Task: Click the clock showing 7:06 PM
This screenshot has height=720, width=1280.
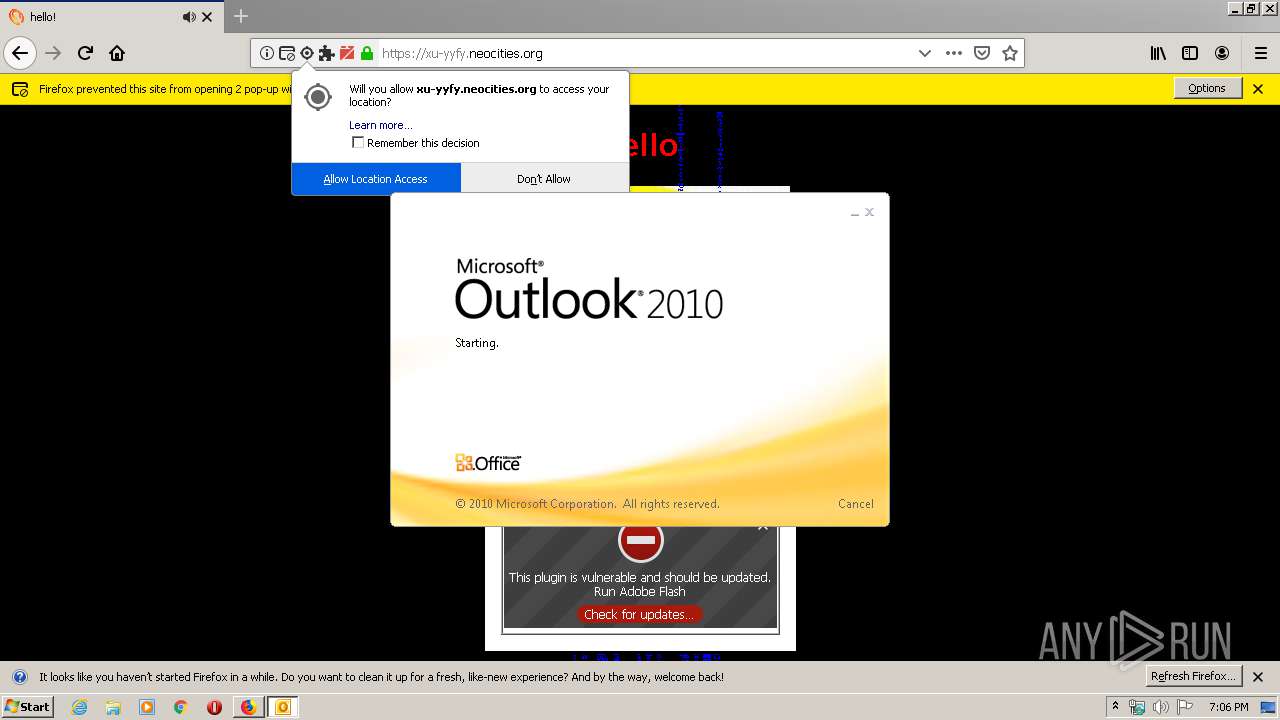Action: [1229, 707]
